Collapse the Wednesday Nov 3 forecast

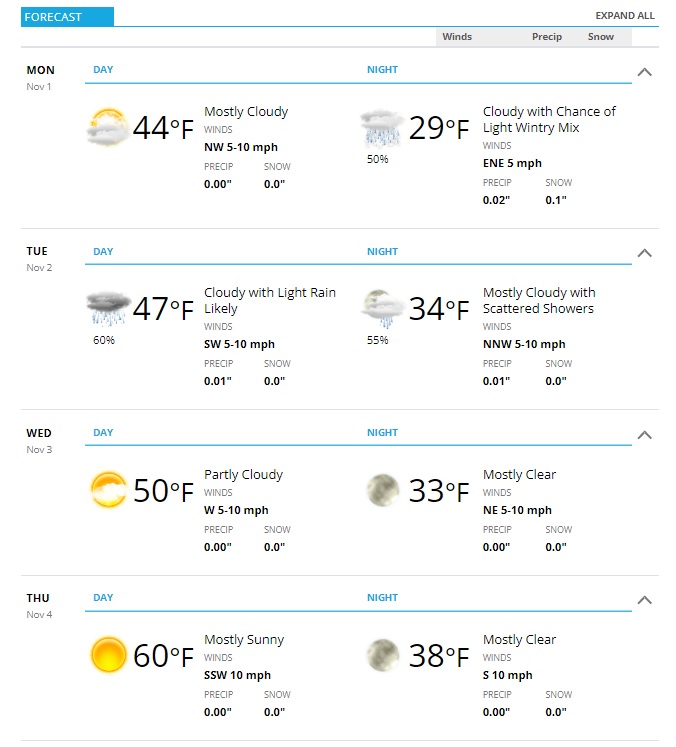(x=645, y=435)
